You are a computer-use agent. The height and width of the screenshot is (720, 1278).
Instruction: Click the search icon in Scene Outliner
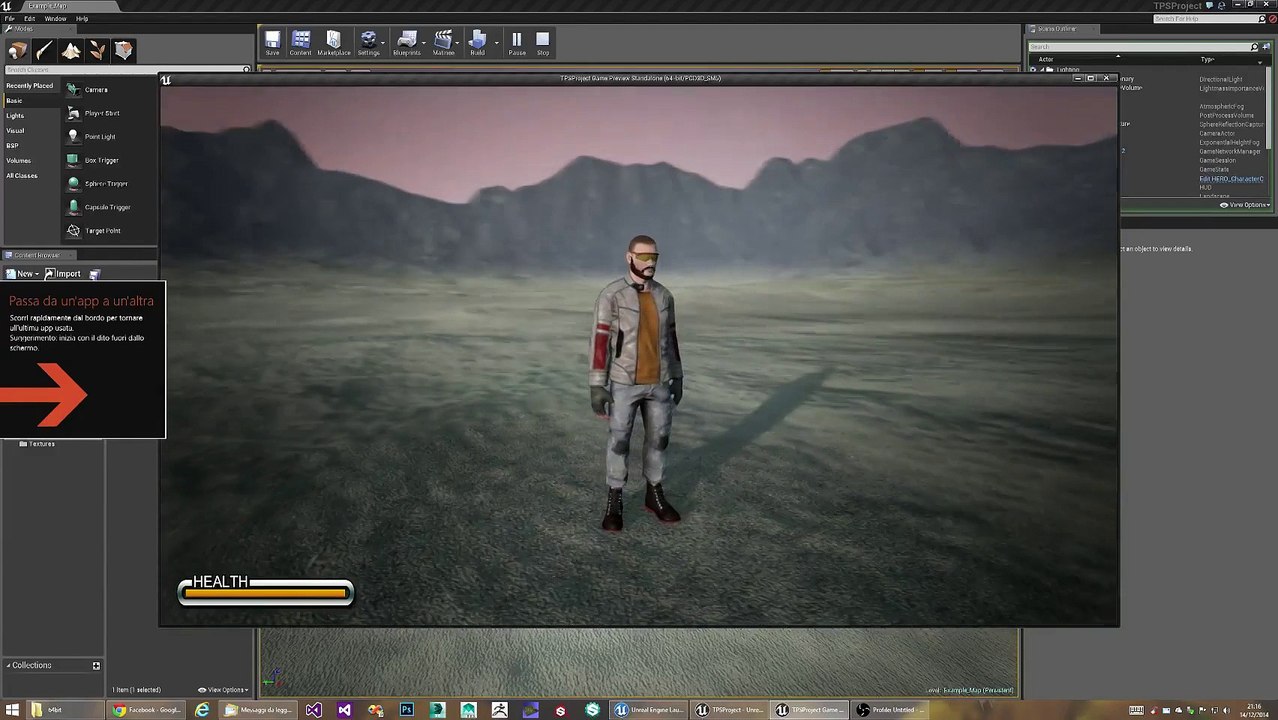(1254, 47)
